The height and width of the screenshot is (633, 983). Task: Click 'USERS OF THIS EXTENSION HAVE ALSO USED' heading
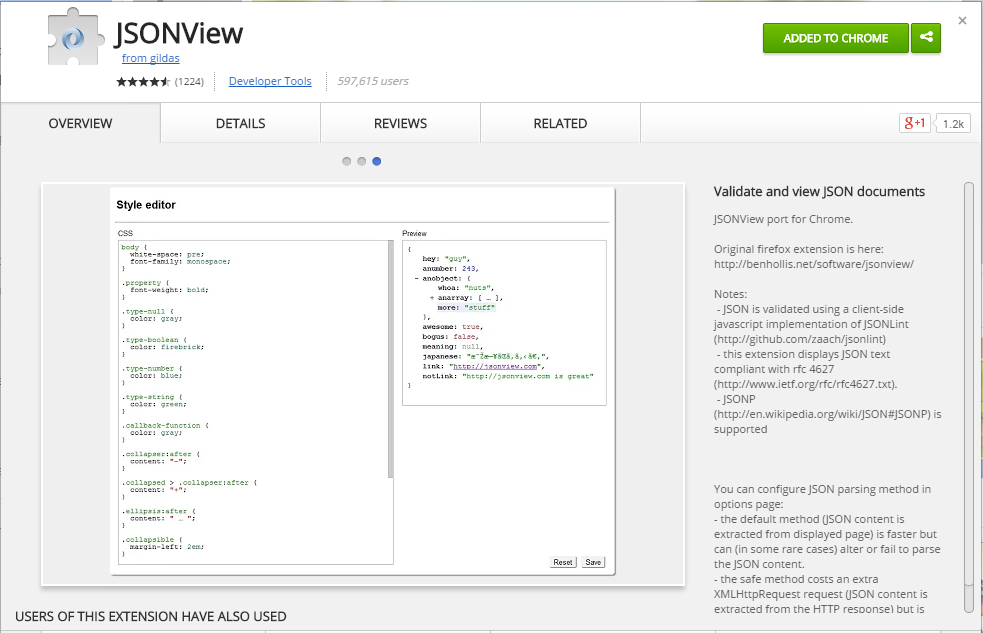click(151, 617)
